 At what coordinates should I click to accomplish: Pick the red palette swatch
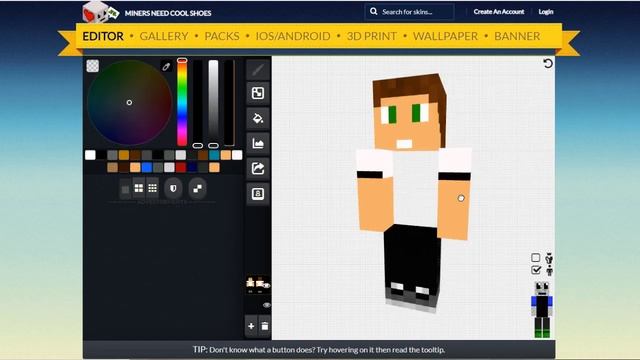pos(180,167)
